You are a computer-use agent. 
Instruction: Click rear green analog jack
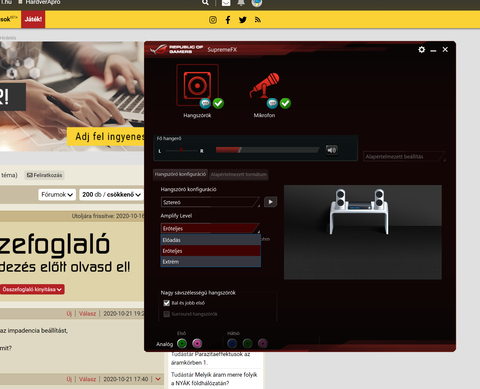pyautogui.click(x=247, y=343)
